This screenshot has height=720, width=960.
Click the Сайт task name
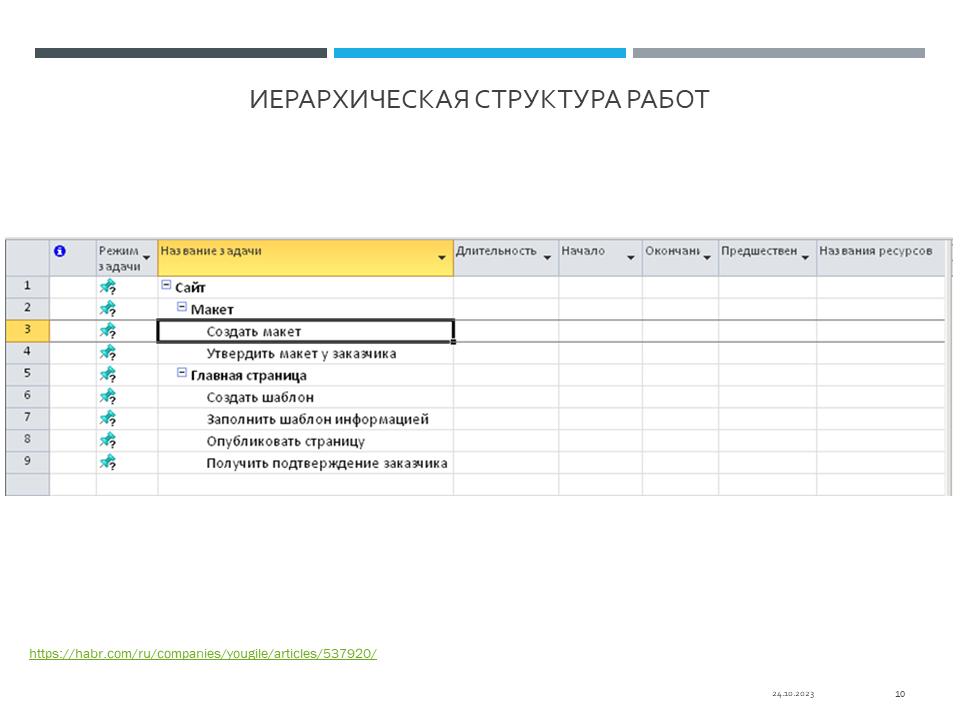coord(190,288)
